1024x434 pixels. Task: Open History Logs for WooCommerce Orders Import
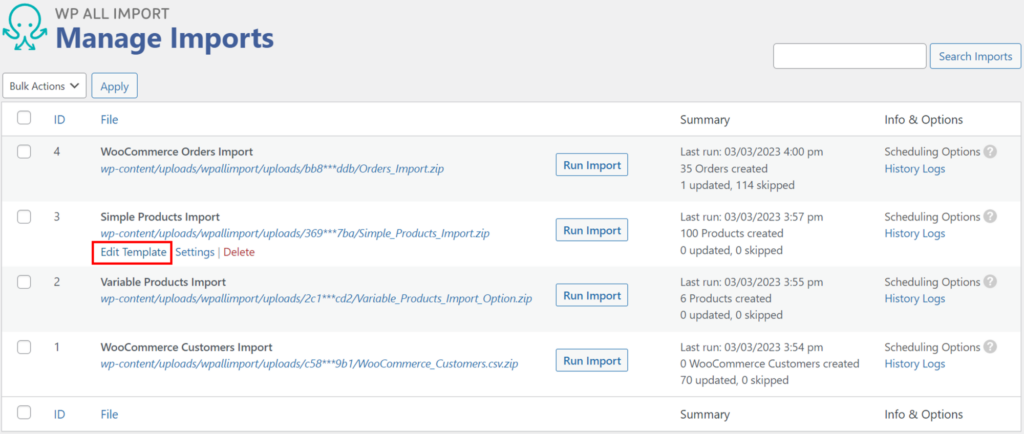(x=914, y=168)
